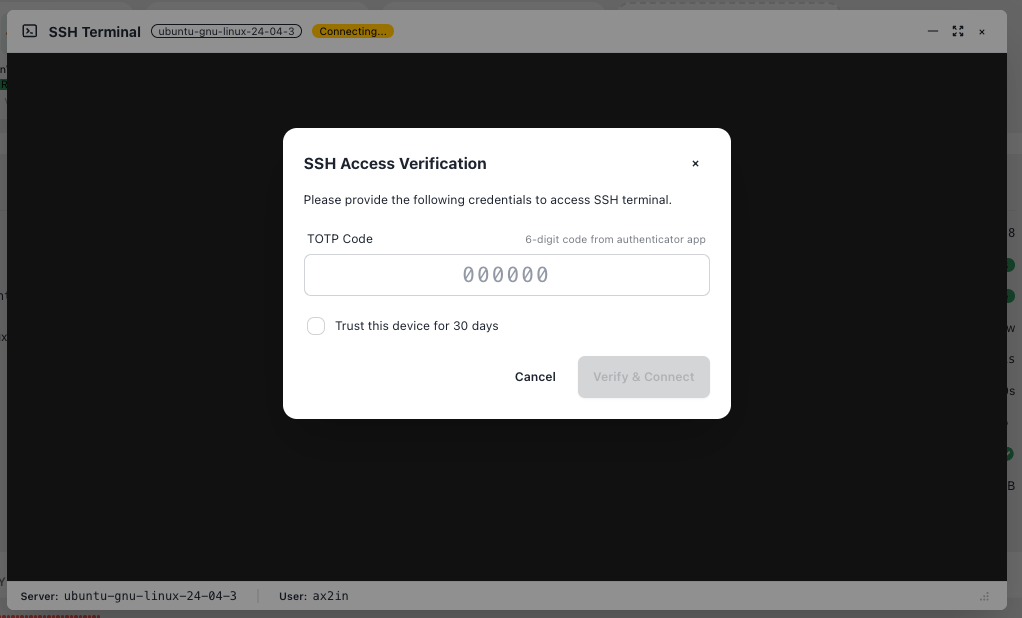The image size is (1022, 618).
Task: Click the Trust this device label text
Action: 416,326
